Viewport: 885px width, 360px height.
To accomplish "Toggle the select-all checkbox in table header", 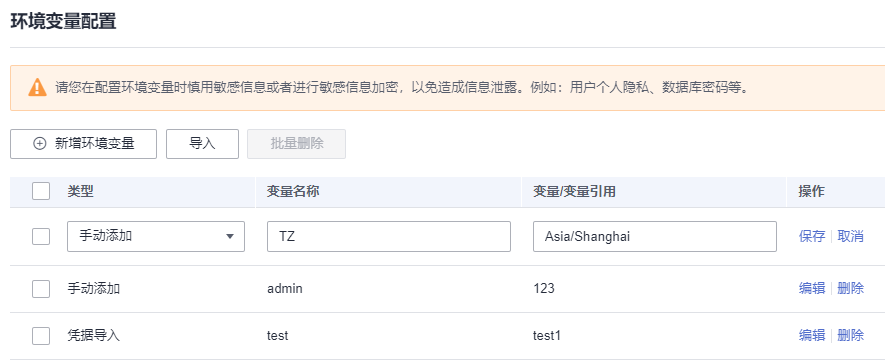I will click(x=41, y=191).
